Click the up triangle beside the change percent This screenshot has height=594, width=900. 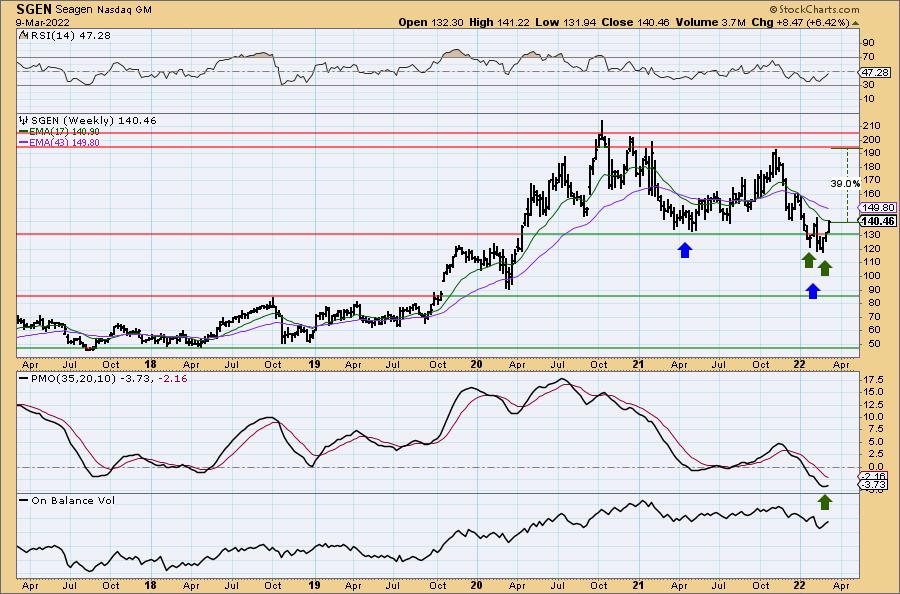[856, 23]
